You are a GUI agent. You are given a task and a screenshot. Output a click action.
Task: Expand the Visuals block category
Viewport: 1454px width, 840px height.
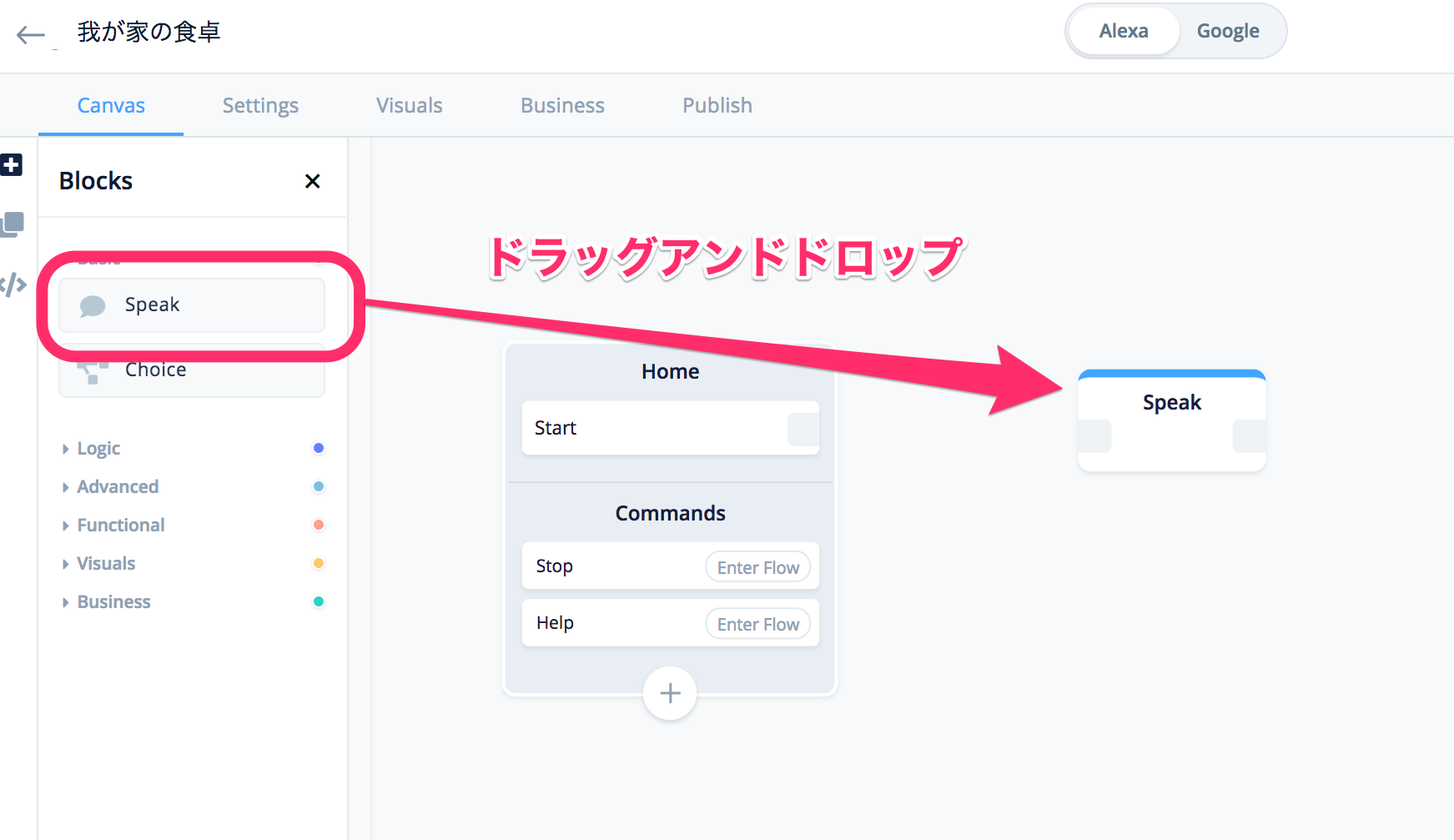[x=105, y=564]
